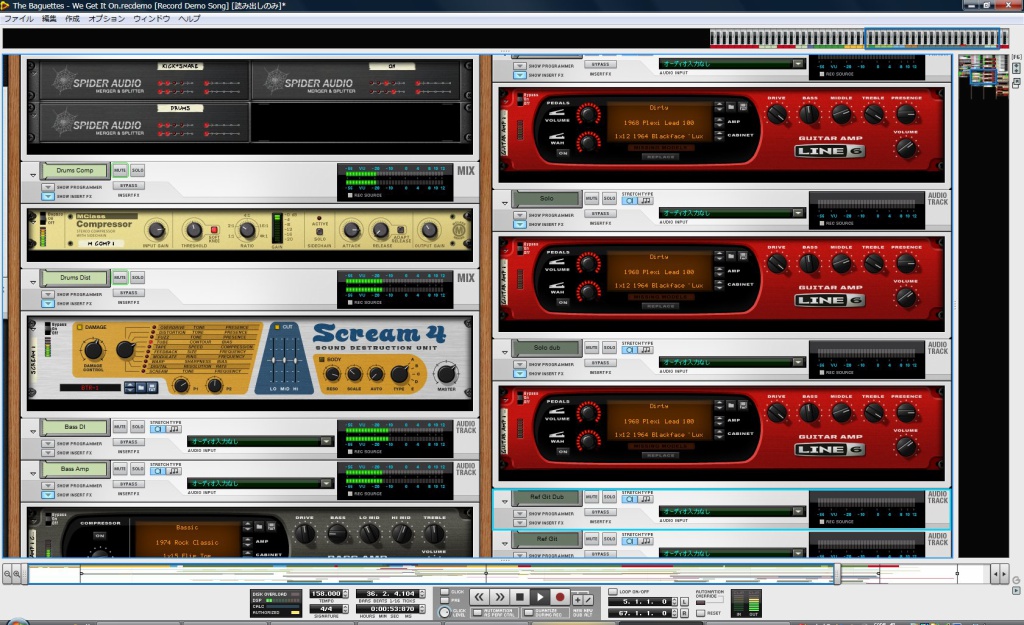Collapse the Drums Comp device with fold arrow
The height and width of the screenshot is (625, 1024).
[x=33, y=175]
